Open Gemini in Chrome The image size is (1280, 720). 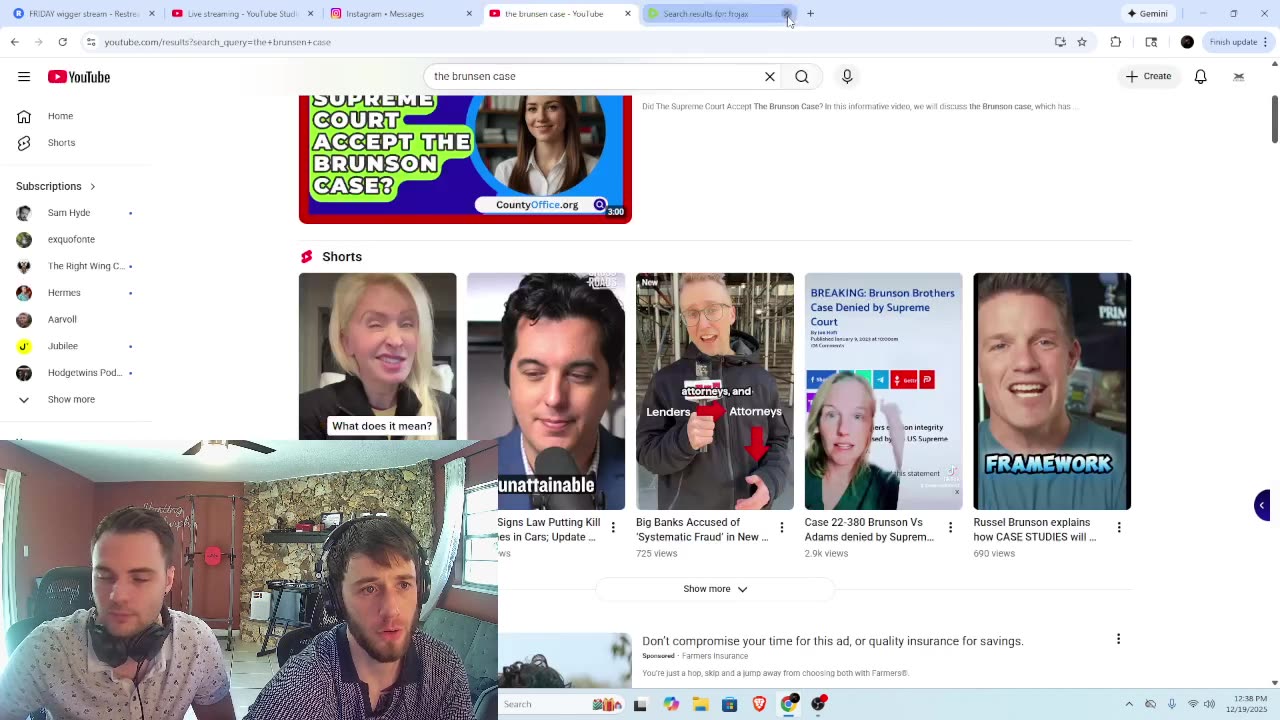tap(1147, 14)
